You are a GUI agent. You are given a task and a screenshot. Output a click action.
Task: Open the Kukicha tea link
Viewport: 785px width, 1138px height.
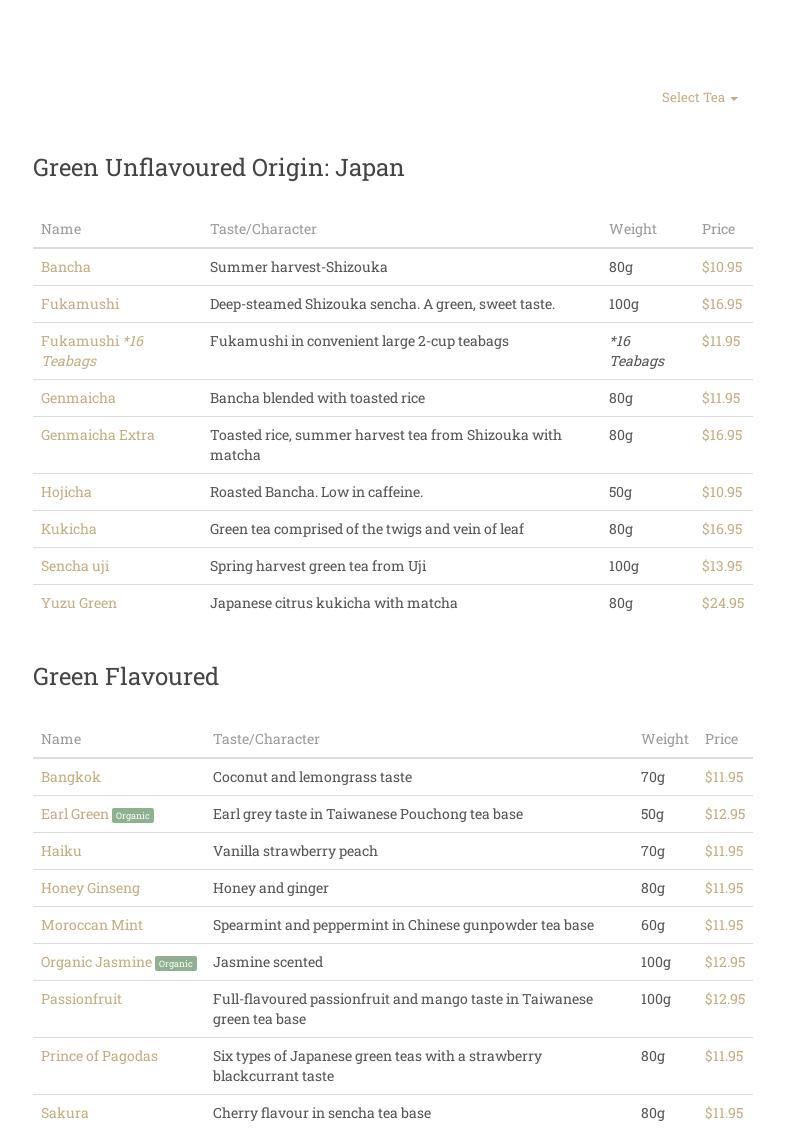(69, 529)
